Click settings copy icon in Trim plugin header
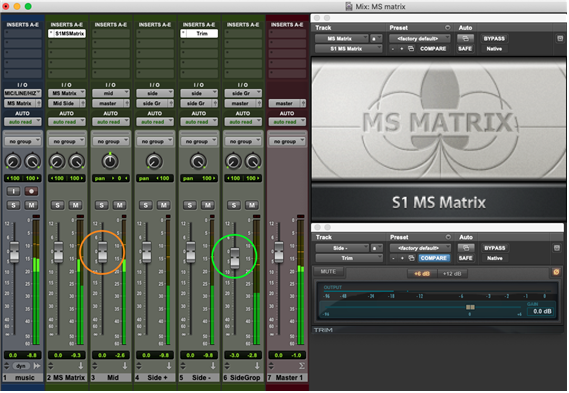The image size is (569, 393). (x=412, y=258)
